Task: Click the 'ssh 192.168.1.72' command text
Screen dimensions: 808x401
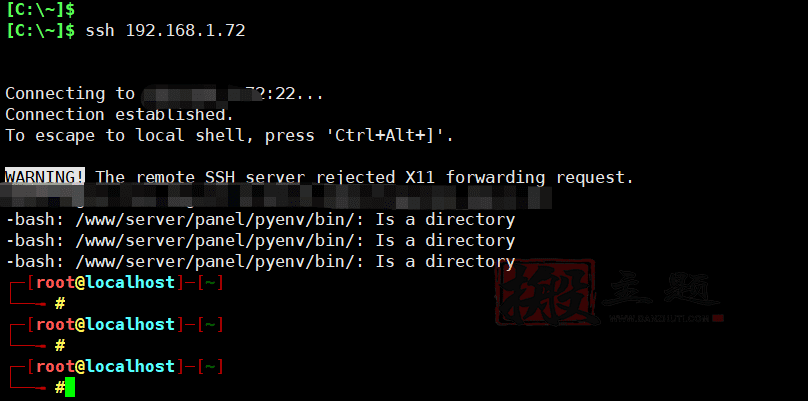Action: pyautogui.click(x=165, y=30)
